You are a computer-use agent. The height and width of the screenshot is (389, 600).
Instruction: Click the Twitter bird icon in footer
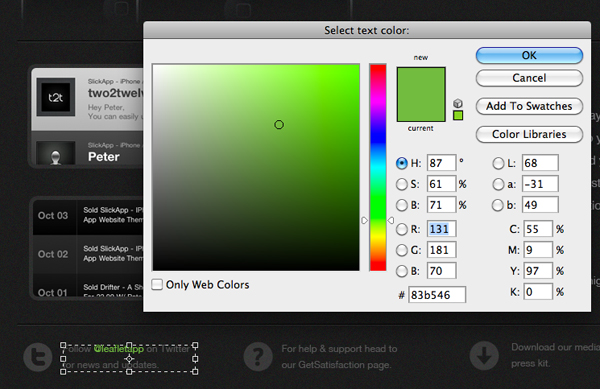38,356
